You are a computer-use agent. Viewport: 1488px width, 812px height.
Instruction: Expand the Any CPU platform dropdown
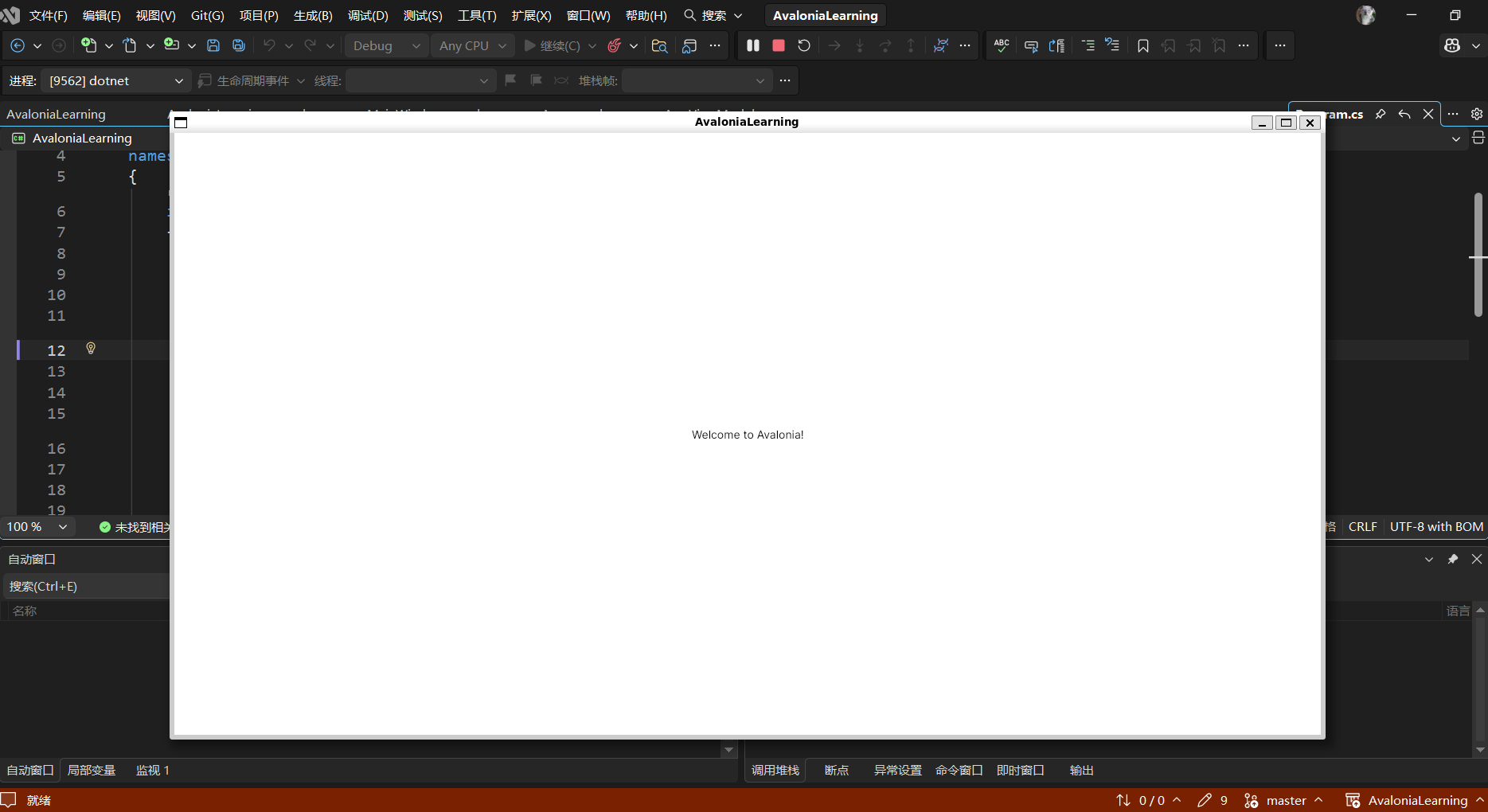coord(472,45)
